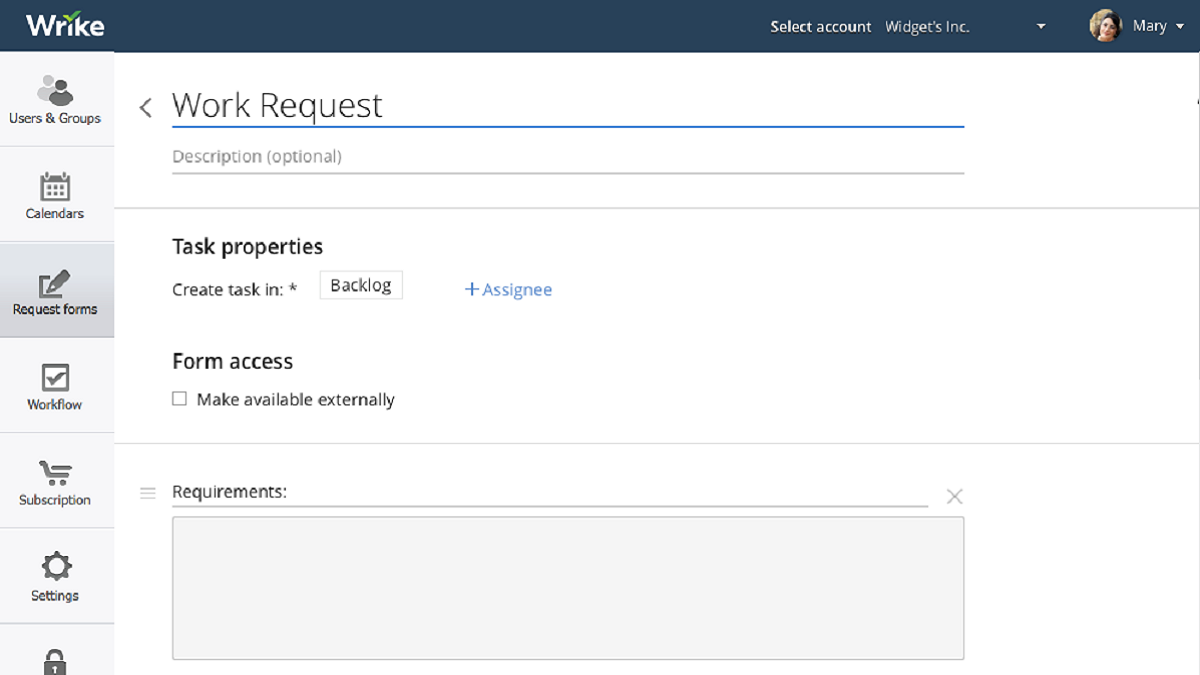Open Users & Groups sidebar icon
Image resolution: width=1200 pixels, height=675 pixels.
56,91
